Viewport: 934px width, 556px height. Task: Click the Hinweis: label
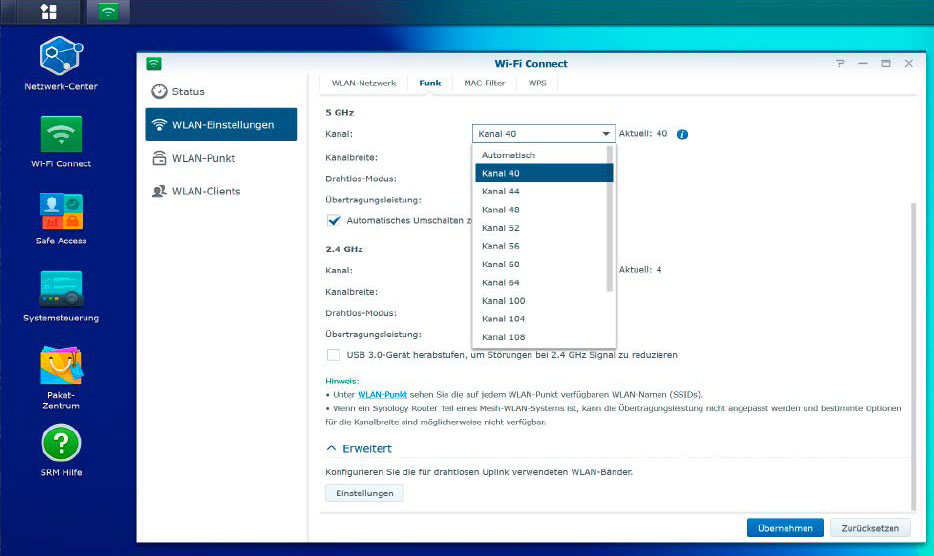coord(343,381)
